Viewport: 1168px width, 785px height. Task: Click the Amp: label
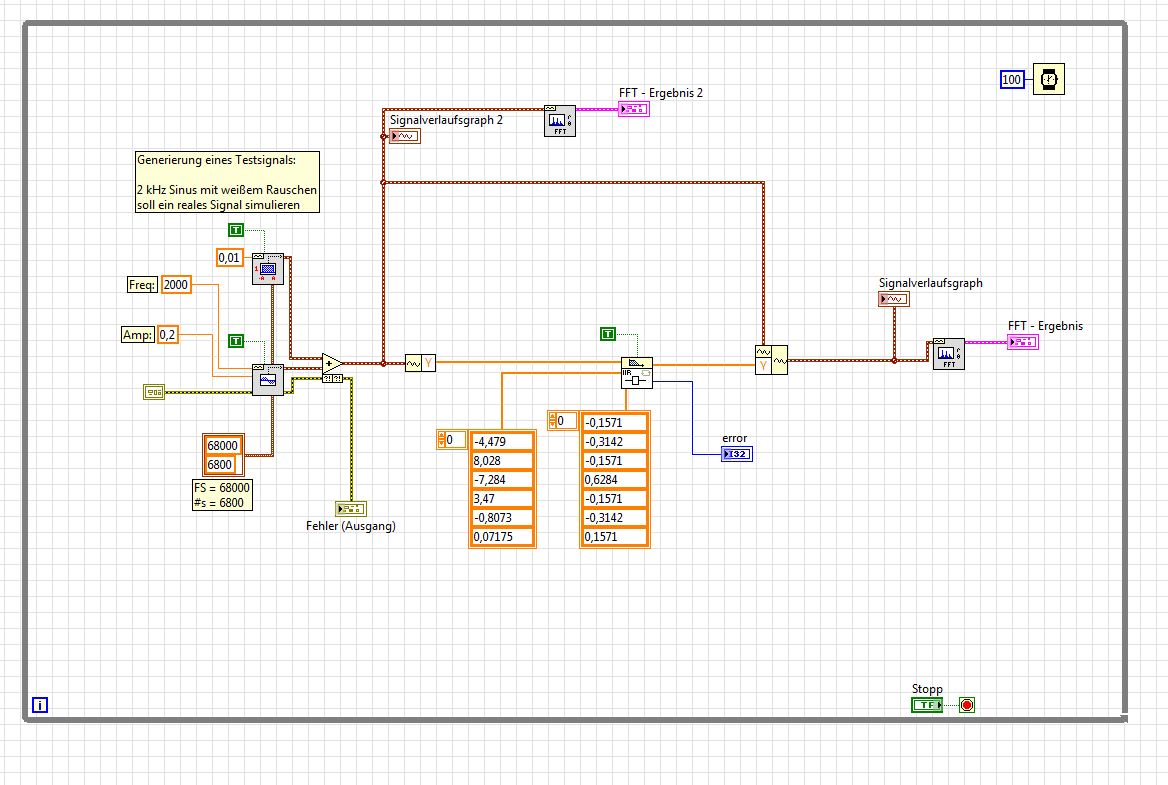coord(138,335)
